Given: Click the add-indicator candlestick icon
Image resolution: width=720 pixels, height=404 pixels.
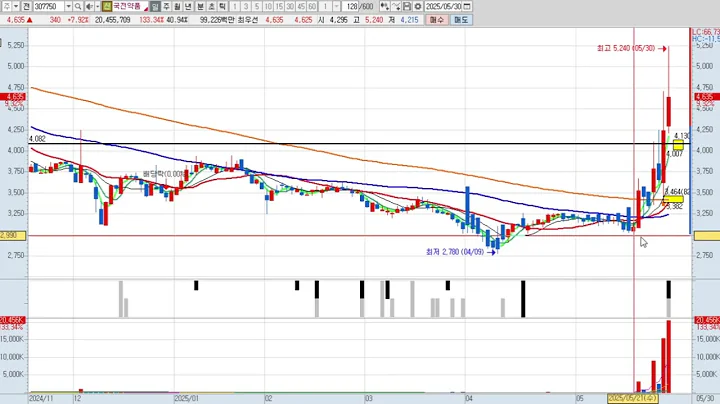Looking at the screenshot, I should coord(385,6).
